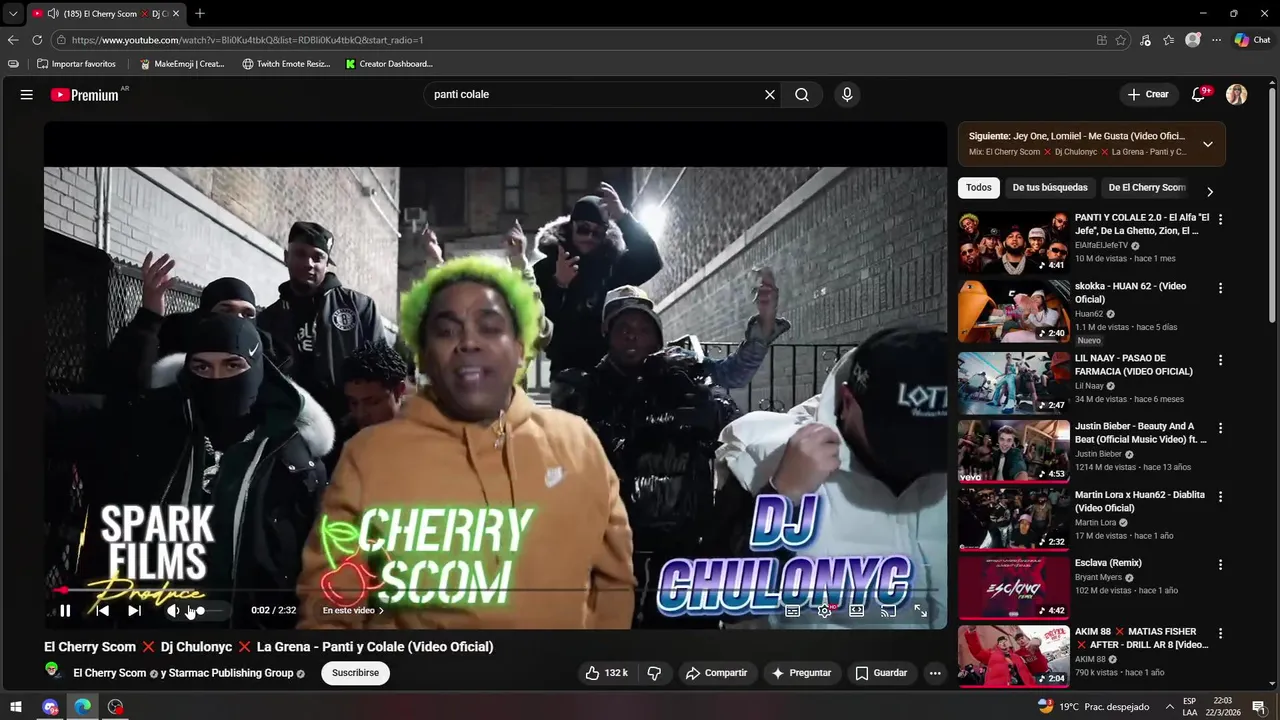Share the video via Compartir

(716, 673)
